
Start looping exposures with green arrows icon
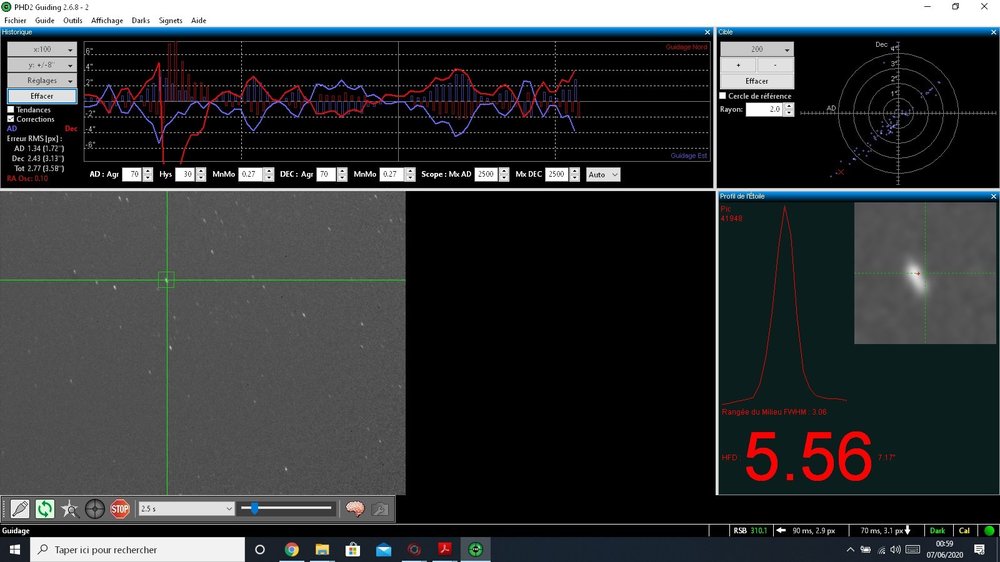pos(45,509)
